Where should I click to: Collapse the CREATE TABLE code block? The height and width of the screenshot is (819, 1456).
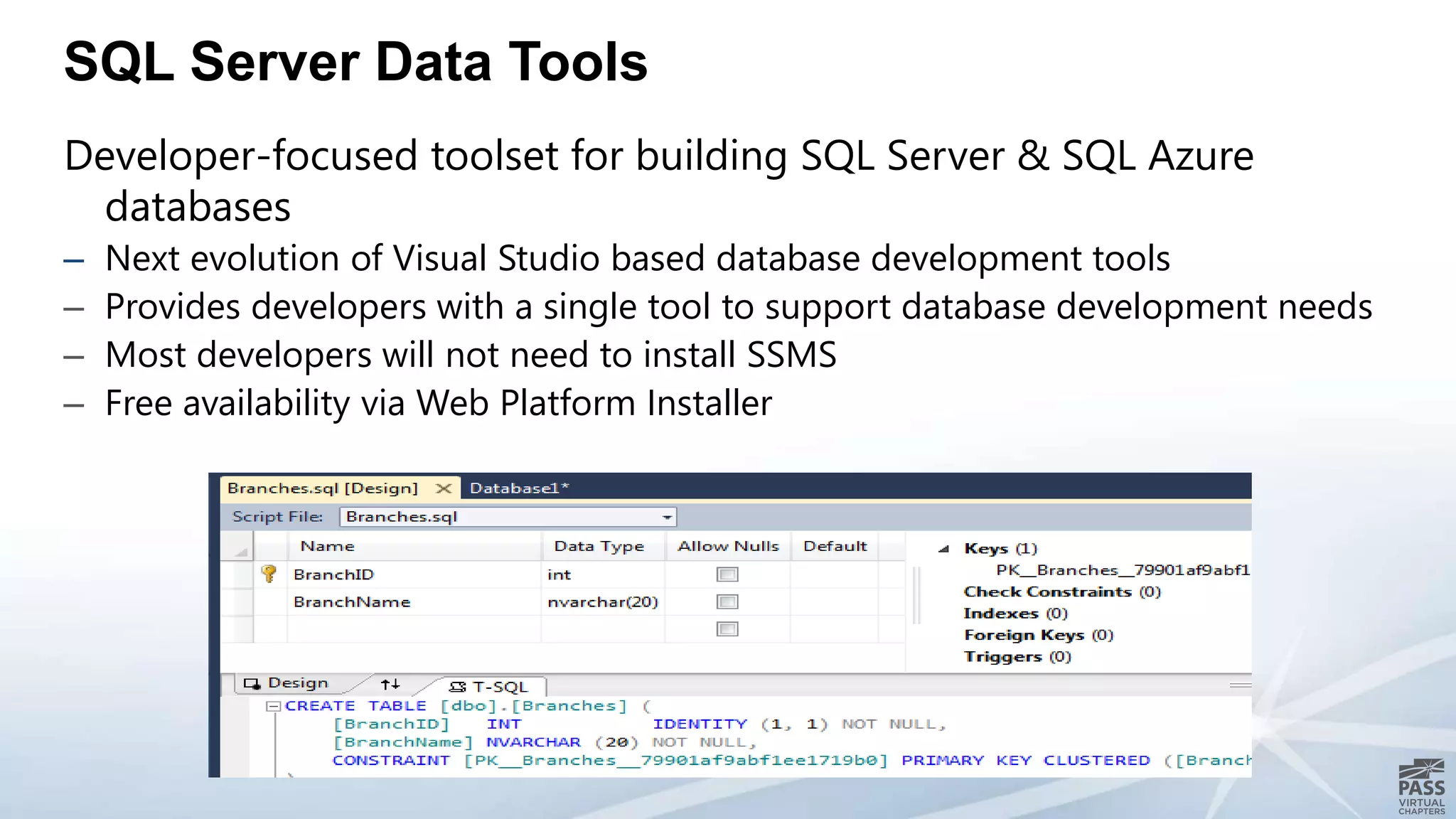point(272,707)
